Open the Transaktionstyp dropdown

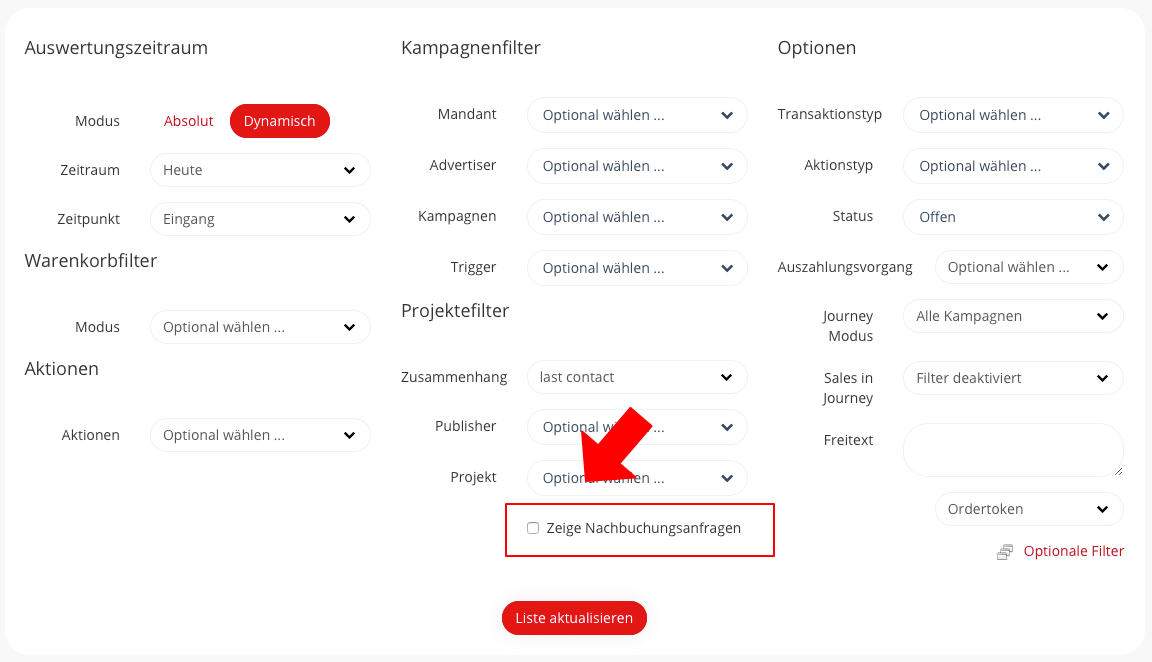pyautogui.click(x=1013, y=115)
